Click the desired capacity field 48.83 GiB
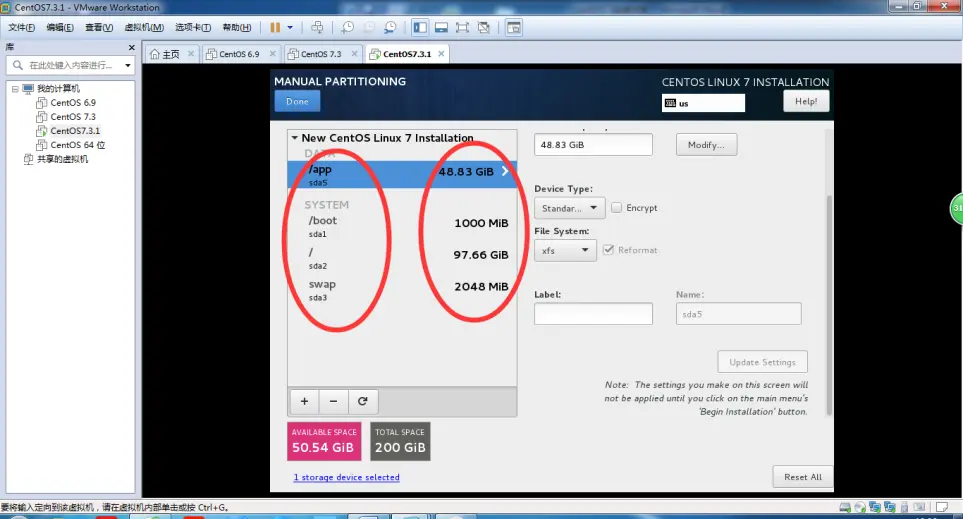 [593, 145]
